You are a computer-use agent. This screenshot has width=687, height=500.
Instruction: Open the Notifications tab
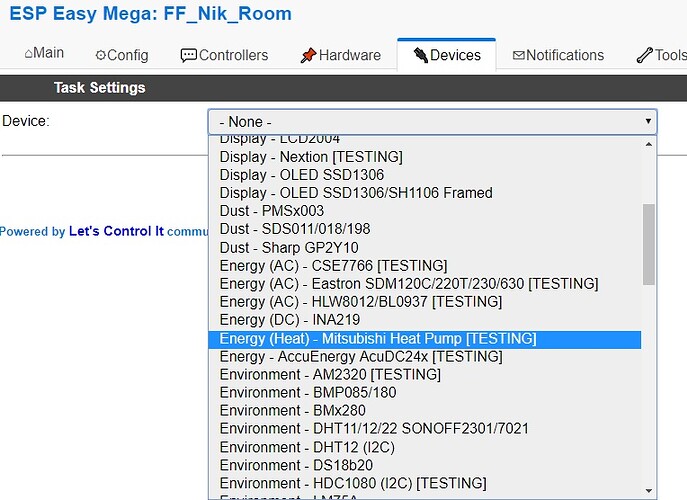pos(558,55)
